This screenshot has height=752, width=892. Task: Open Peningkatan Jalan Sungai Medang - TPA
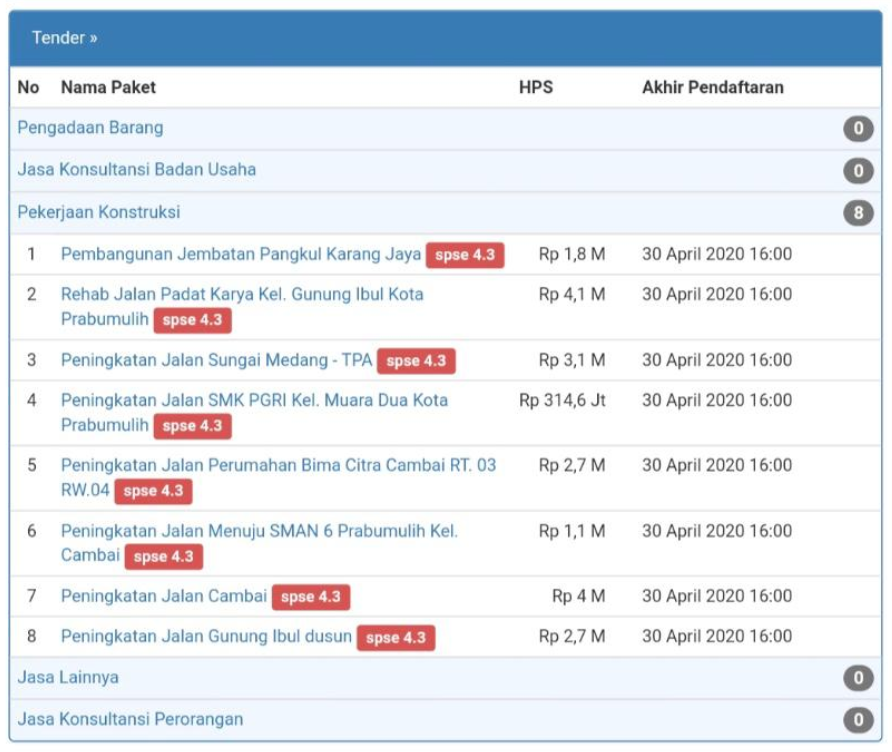pos(216,360)
